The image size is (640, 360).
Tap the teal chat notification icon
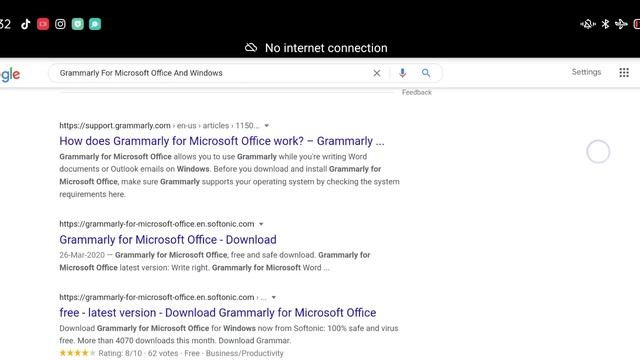[x=95, y=24]
